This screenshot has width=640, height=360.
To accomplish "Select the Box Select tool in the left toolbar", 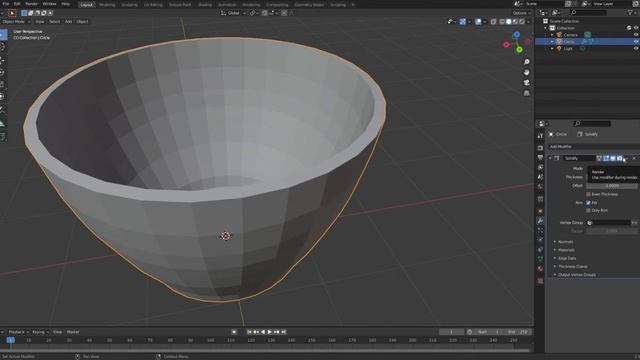I will click(3, 35).
